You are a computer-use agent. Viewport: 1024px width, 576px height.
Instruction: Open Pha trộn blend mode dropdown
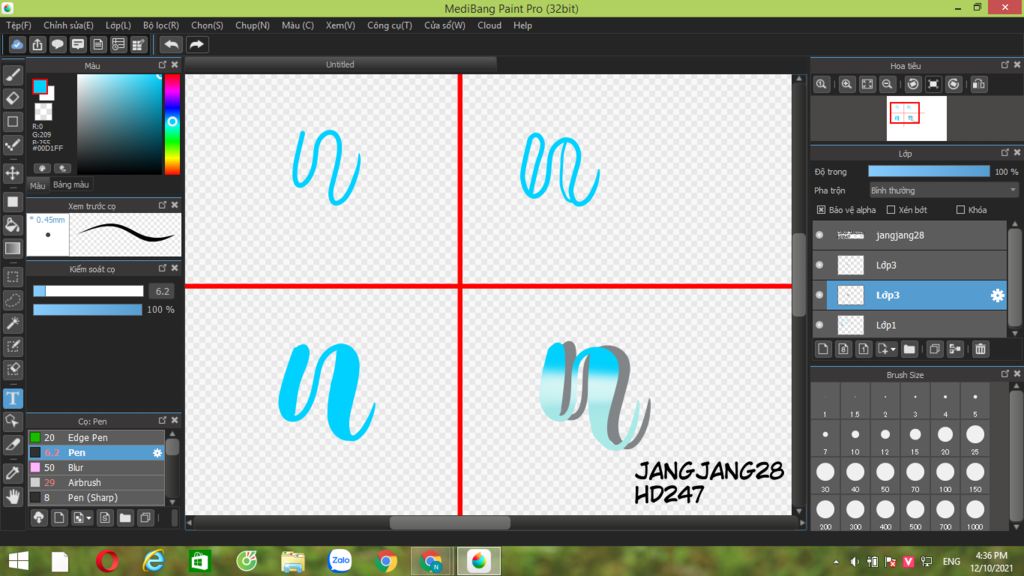(x=943, y=191)
